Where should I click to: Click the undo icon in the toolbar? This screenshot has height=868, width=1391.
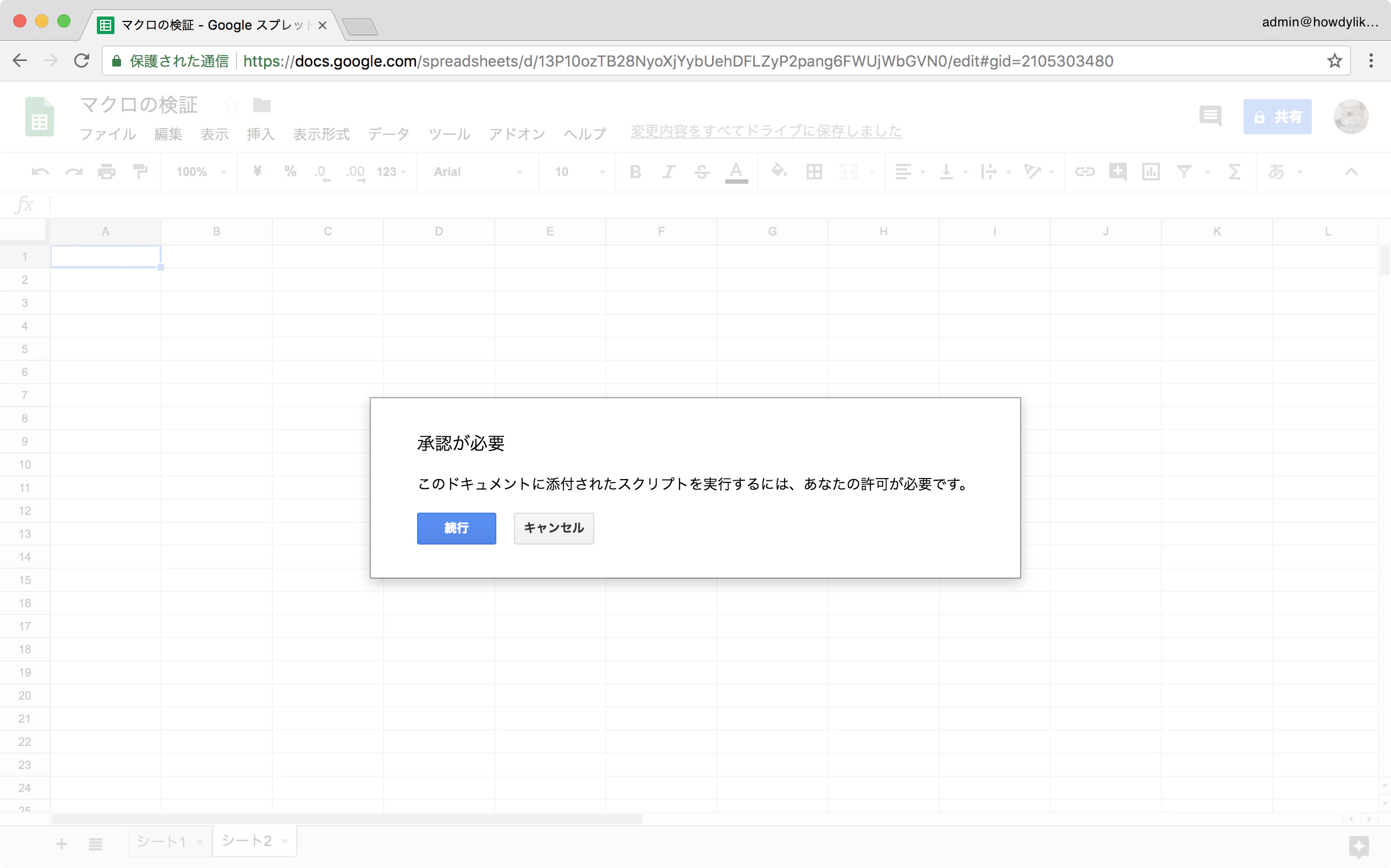[40, 172]
